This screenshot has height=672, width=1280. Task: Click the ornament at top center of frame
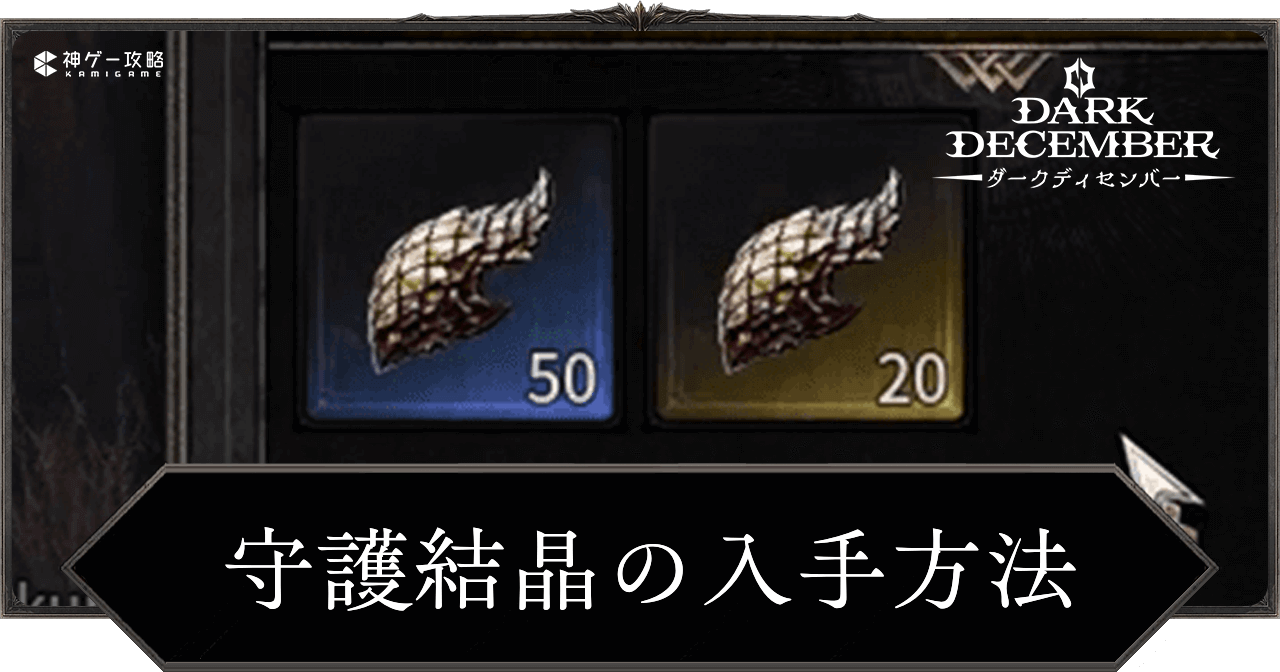[640, 13]
